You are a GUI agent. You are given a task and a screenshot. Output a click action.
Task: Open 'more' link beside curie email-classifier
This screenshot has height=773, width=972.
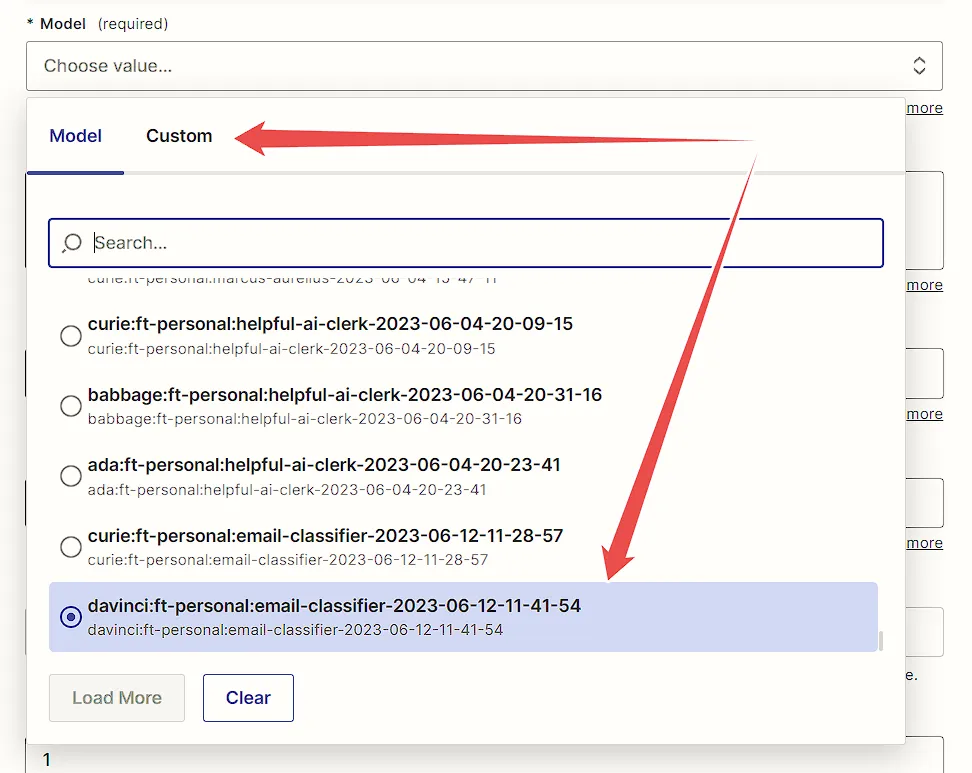924,543
